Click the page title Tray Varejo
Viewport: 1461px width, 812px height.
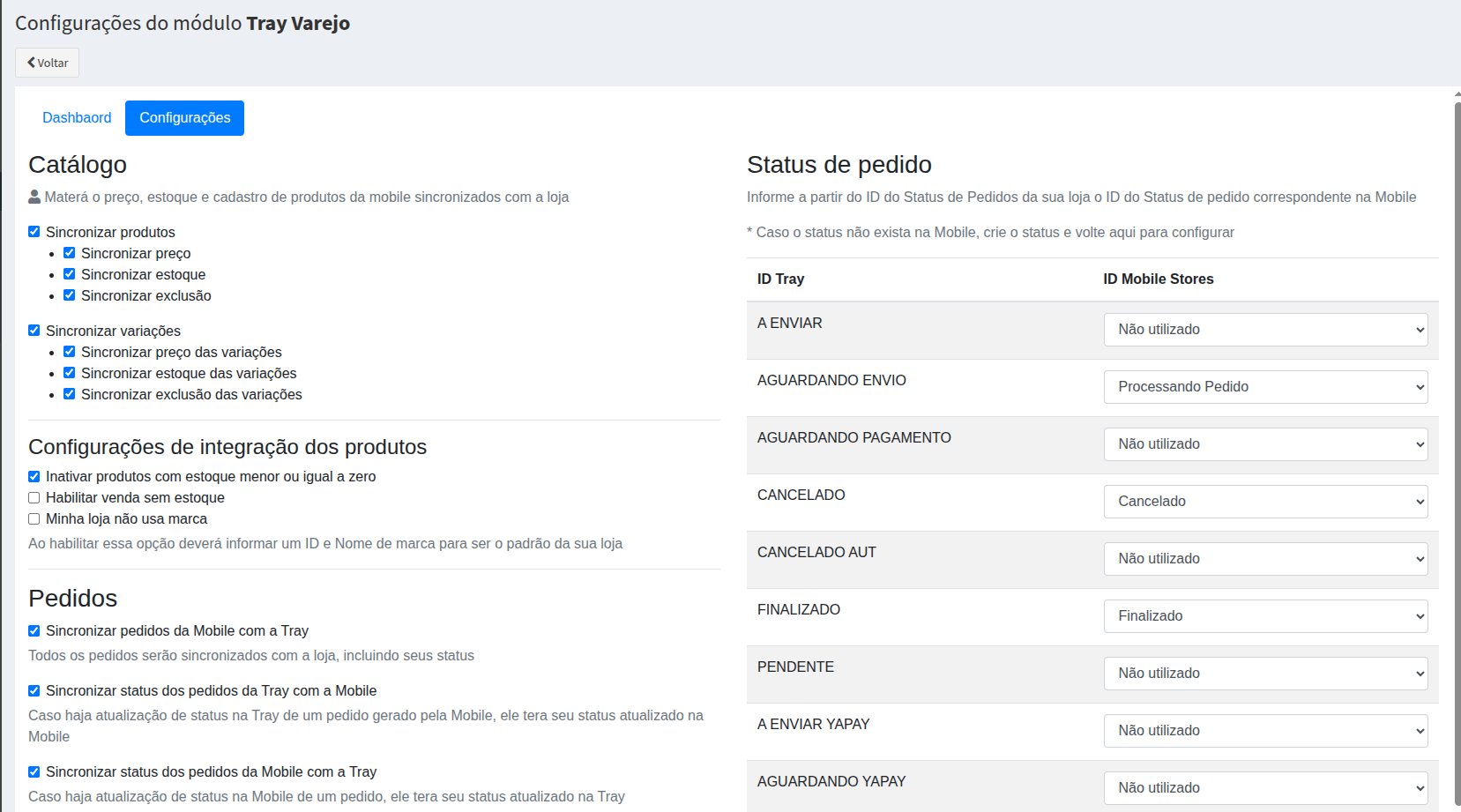pyautogui.click(x=298, y=23)
